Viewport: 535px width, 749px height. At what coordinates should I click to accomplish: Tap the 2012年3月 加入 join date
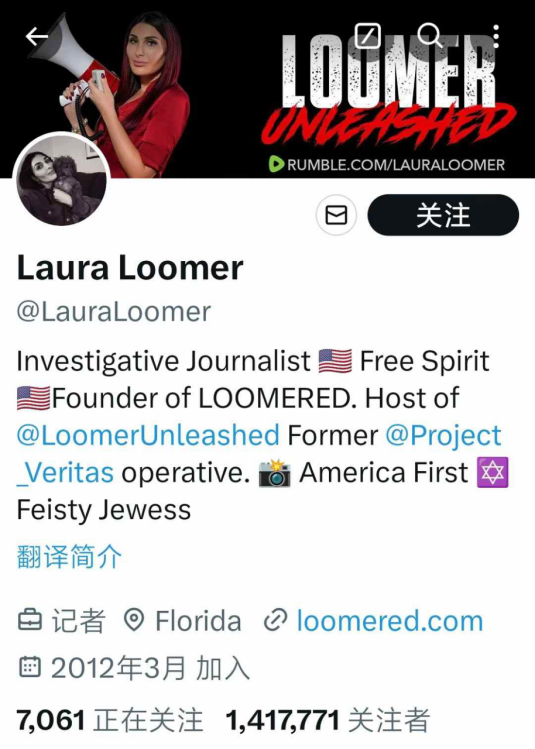click(150, 668)
